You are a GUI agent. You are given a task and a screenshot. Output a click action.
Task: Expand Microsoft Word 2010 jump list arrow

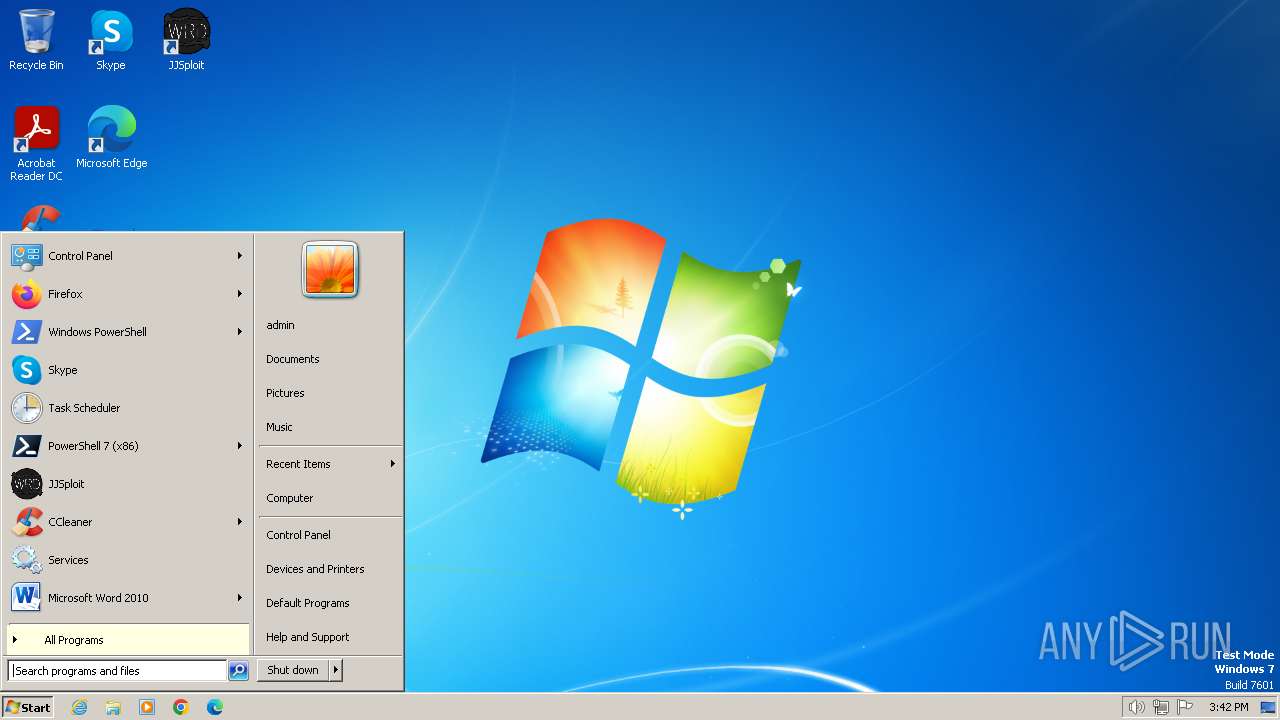pyautogui.click(x=240, y=598)
